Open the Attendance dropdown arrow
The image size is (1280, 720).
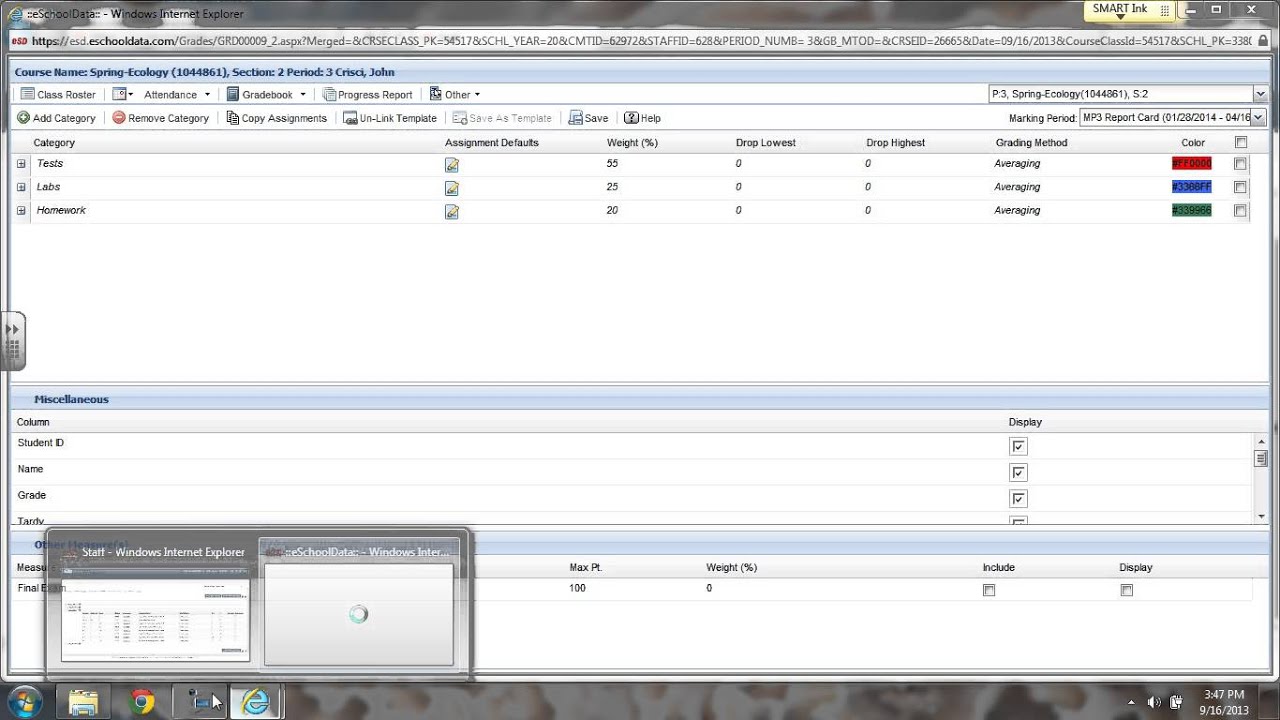[207, 95]
